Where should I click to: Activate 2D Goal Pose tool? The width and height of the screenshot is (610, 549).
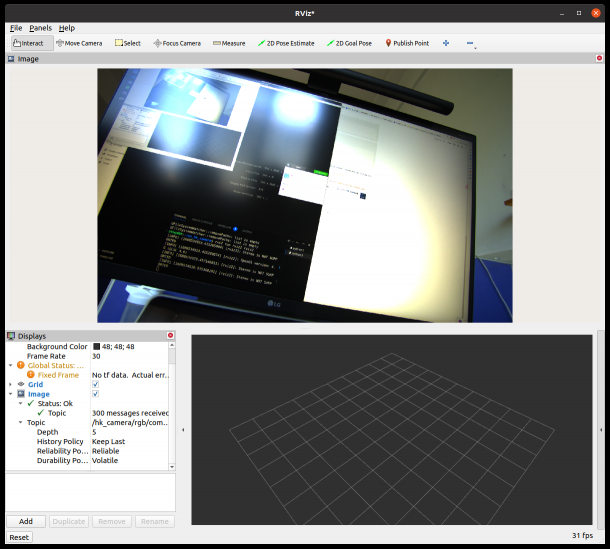pos(349,43)
